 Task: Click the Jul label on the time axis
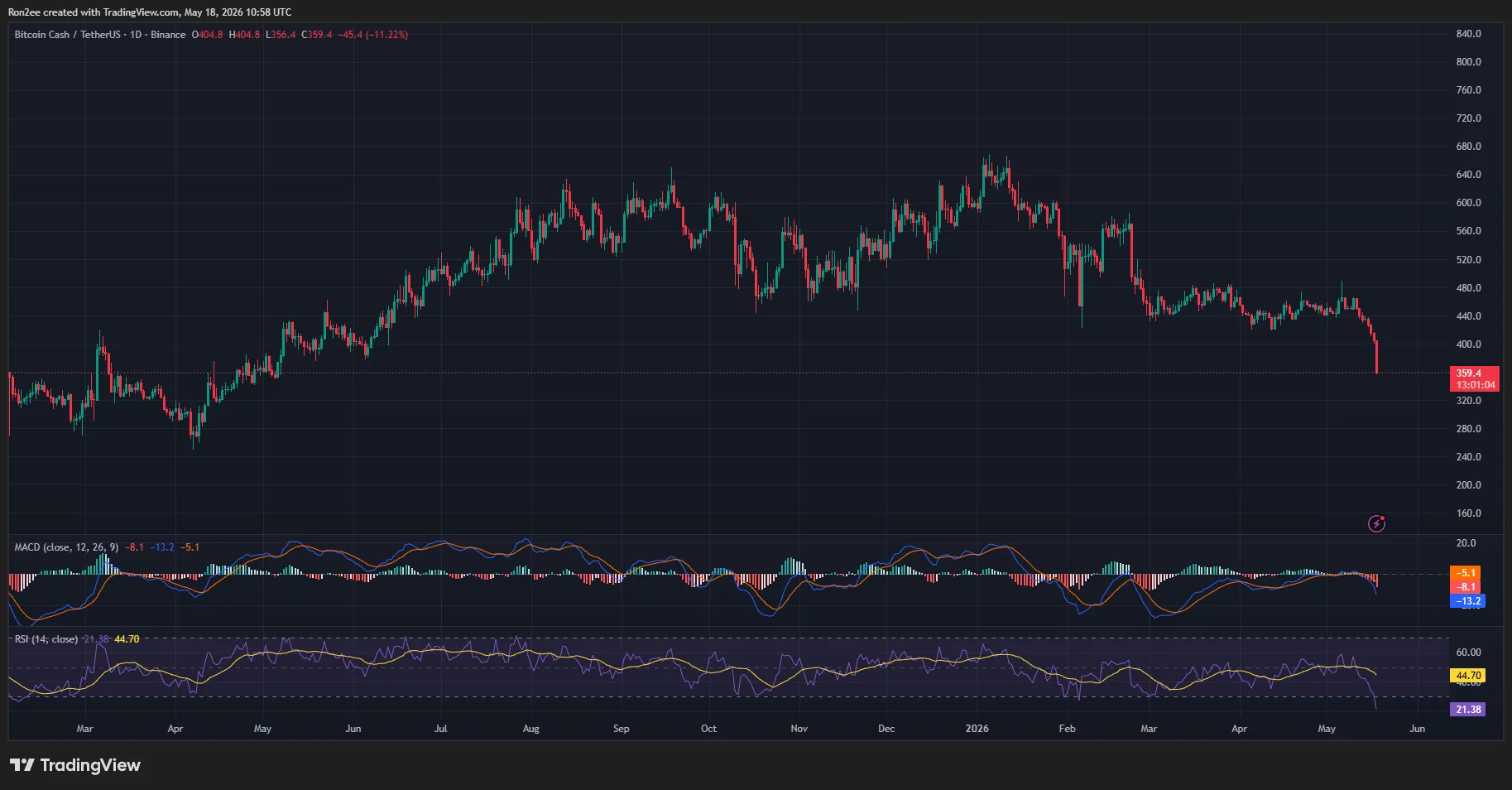tap(441, 729)
